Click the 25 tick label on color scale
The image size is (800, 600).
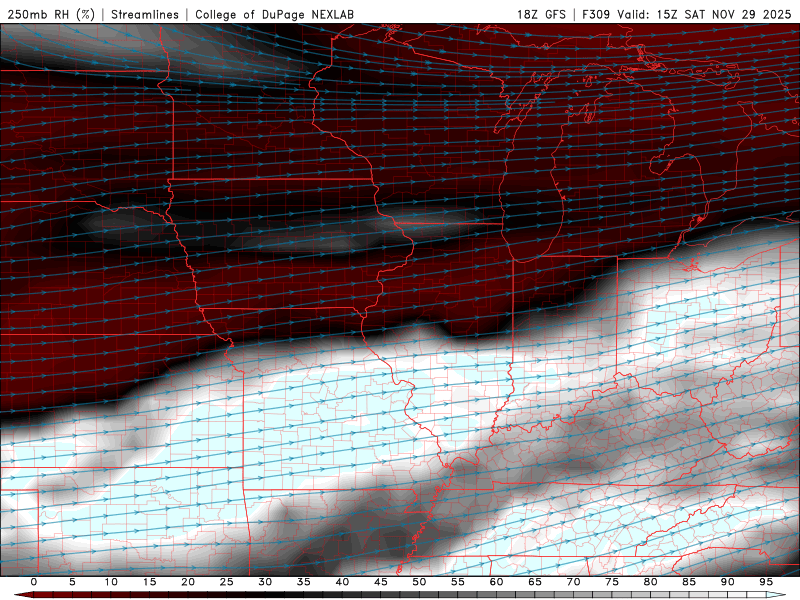point(227,582)
